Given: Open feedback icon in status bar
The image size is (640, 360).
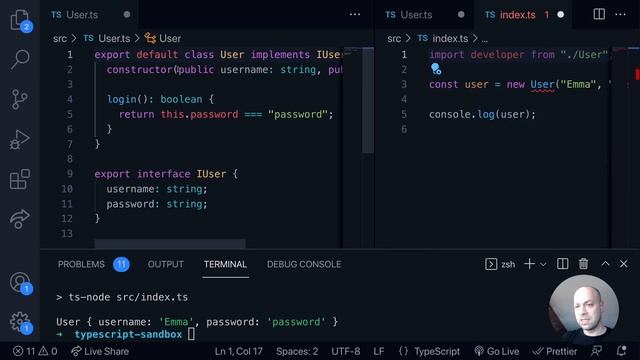Looking at the screenshot, I should click(596, 351).
